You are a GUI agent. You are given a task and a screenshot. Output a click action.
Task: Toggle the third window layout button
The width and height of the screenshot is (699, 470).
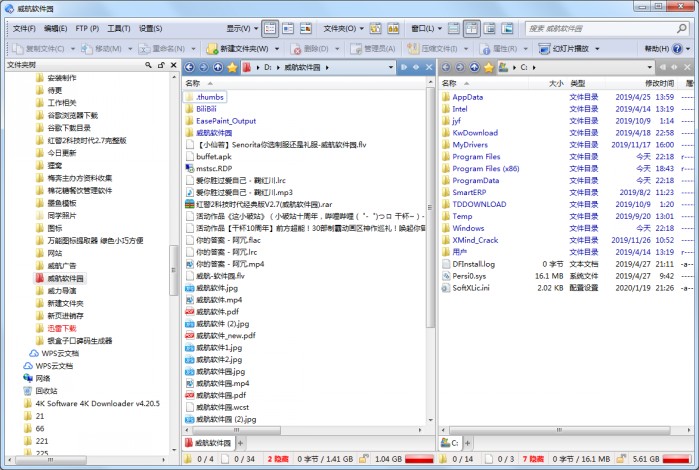point(489,29)
